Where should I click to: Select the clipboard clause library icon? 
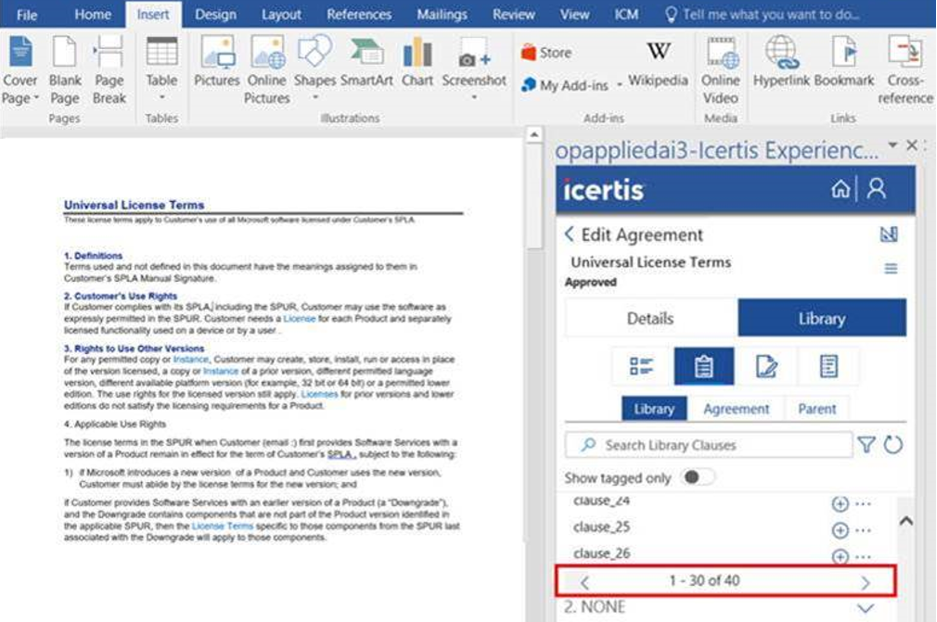(x=703, y=367)
